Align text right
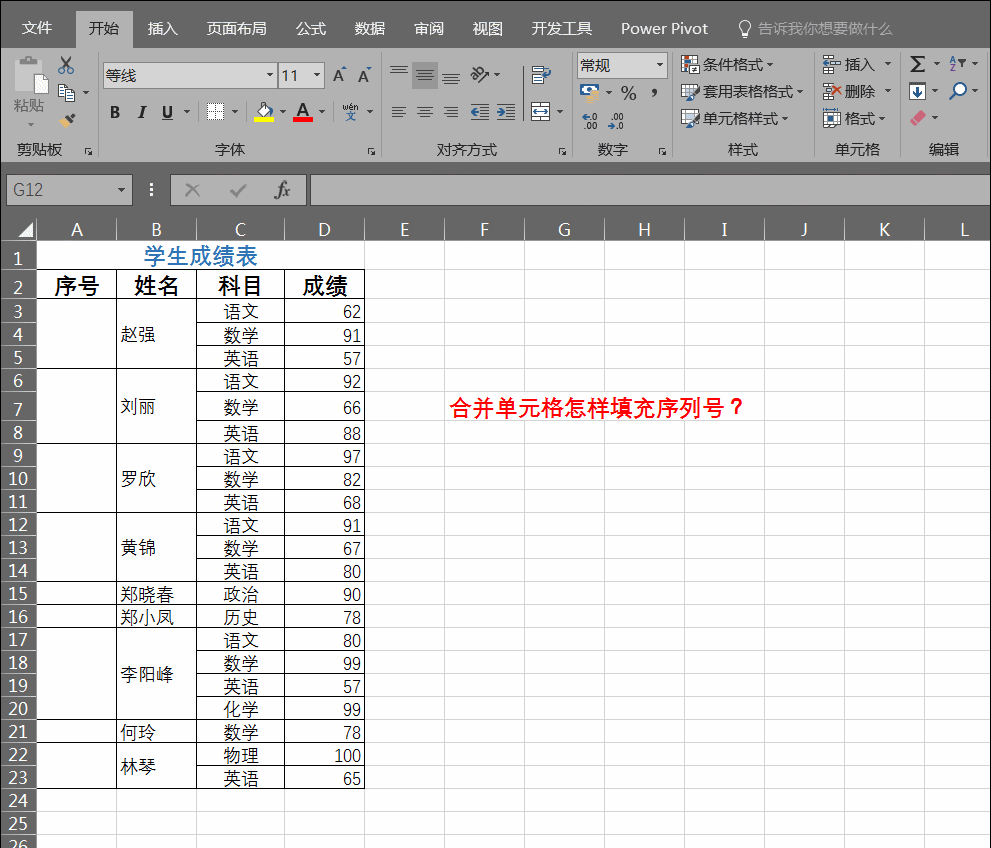Screen dimensions: 991x848 click(451, 112)
